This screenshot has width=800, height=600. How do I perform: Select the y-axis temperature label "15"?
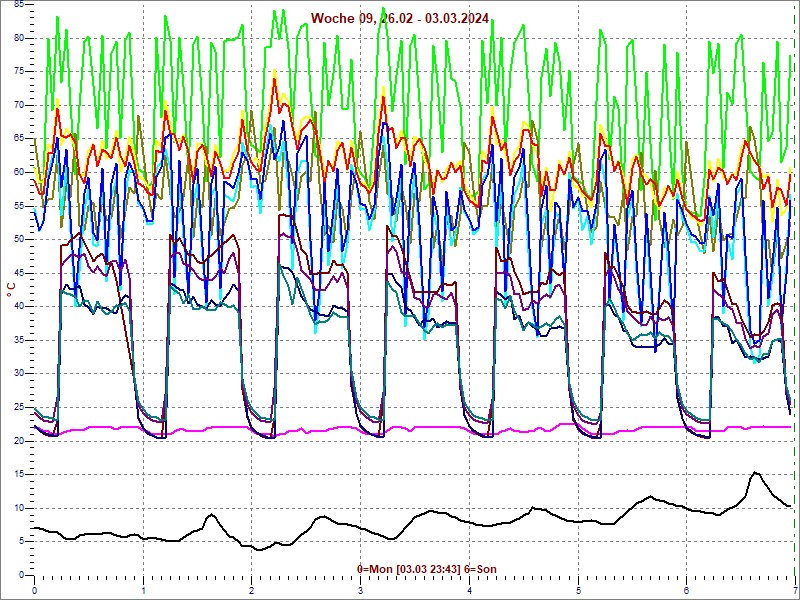pos(19,474)
